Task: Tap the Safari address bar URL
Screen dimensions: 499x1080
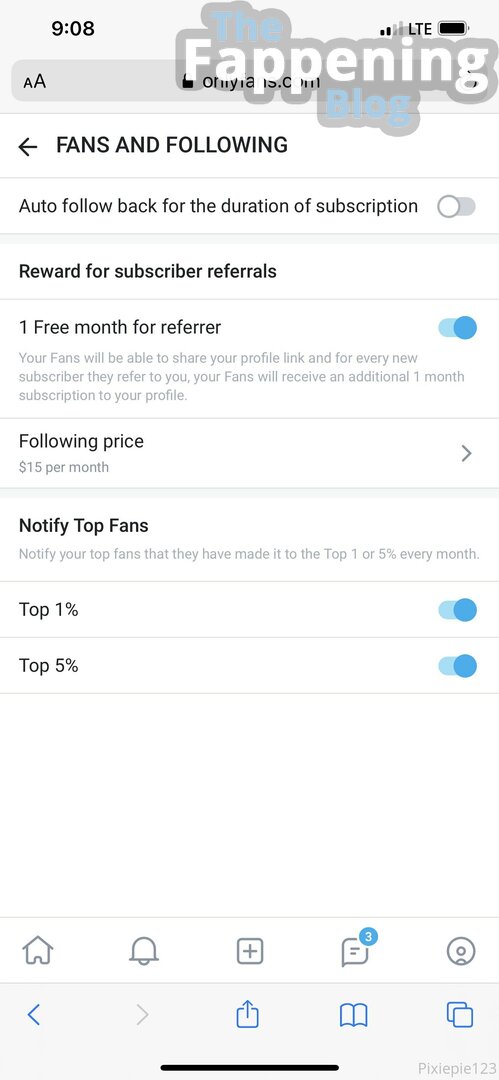Action: coord(250,81)
